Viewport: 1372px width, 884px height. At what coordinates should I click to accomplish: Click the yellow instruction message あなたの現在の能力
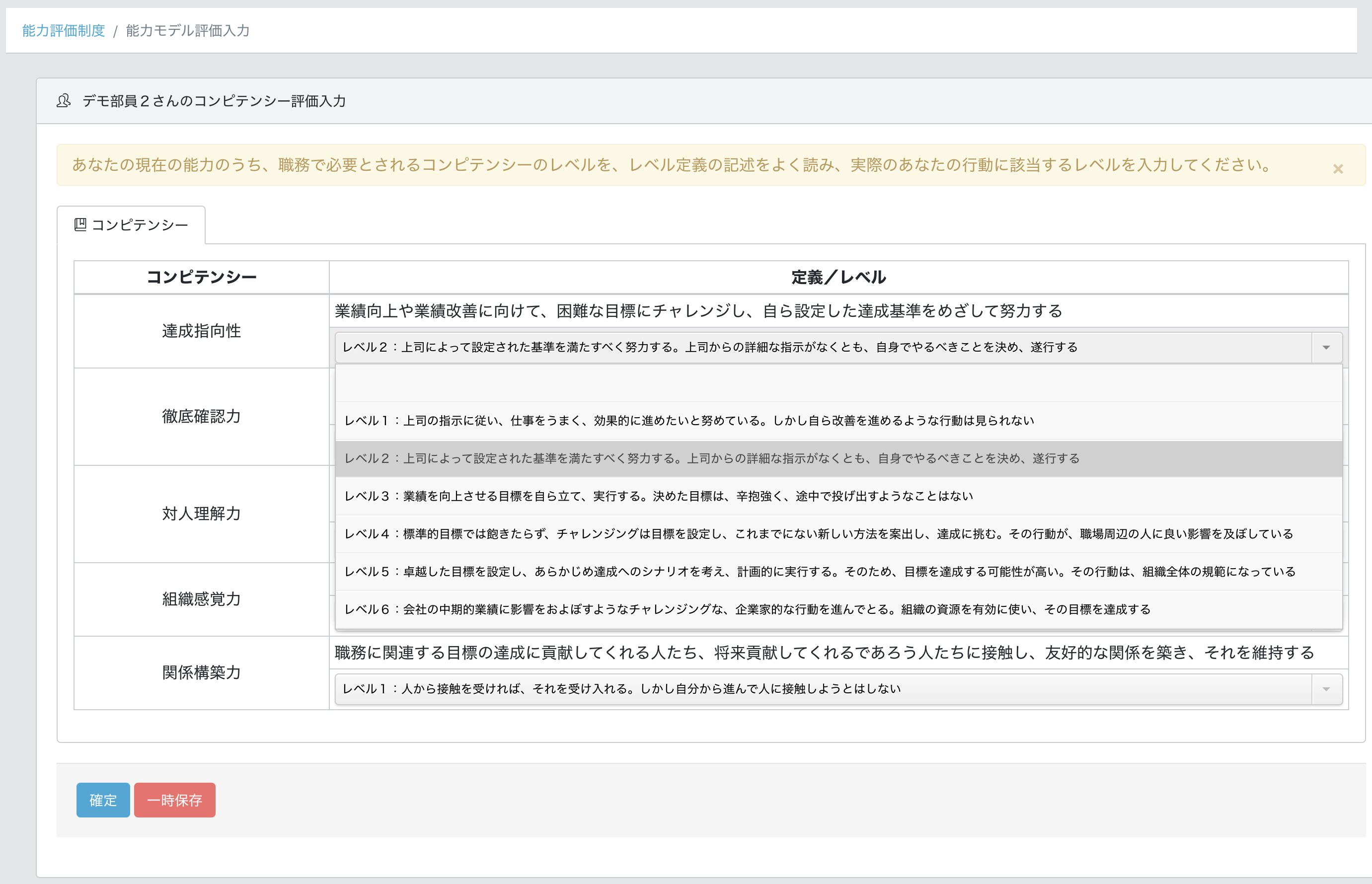(x=672, y=165)
